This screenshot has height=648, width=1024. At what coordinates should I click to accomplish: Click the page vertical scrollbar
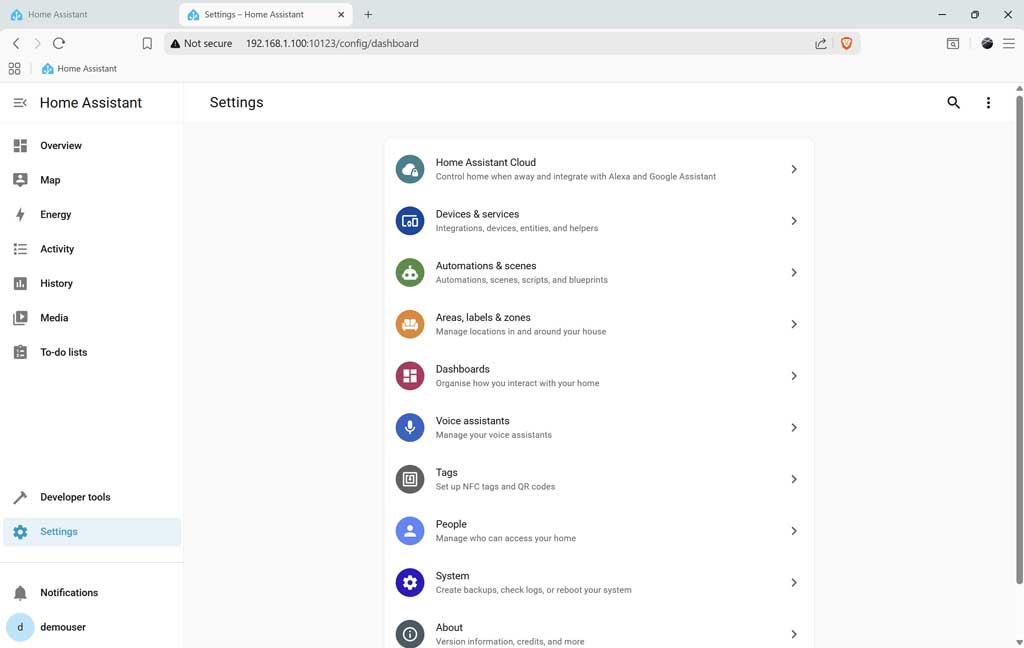(x=1019, y=340)
